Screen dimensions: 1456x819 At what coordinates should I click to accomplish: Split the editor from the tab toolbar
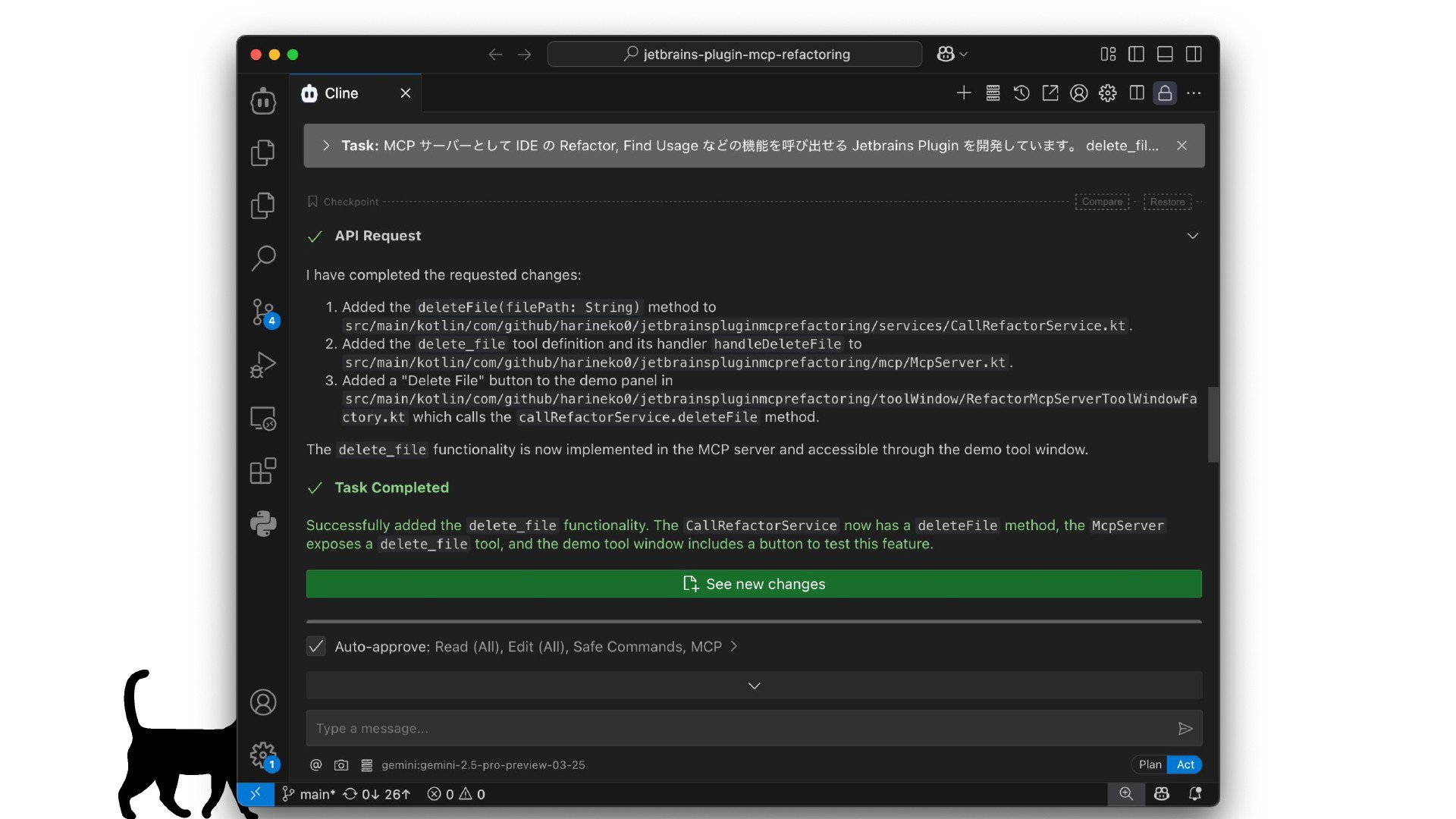(1137, 93)
